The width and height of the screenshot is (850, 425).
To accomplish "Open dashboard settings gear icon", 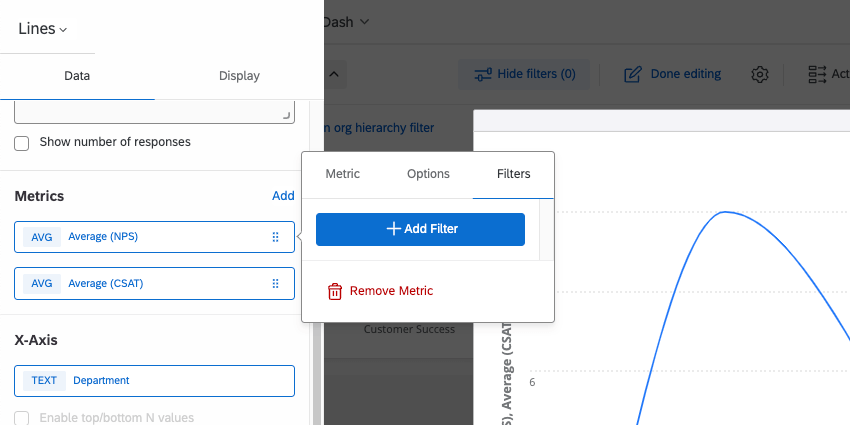I will click(760, 74).
